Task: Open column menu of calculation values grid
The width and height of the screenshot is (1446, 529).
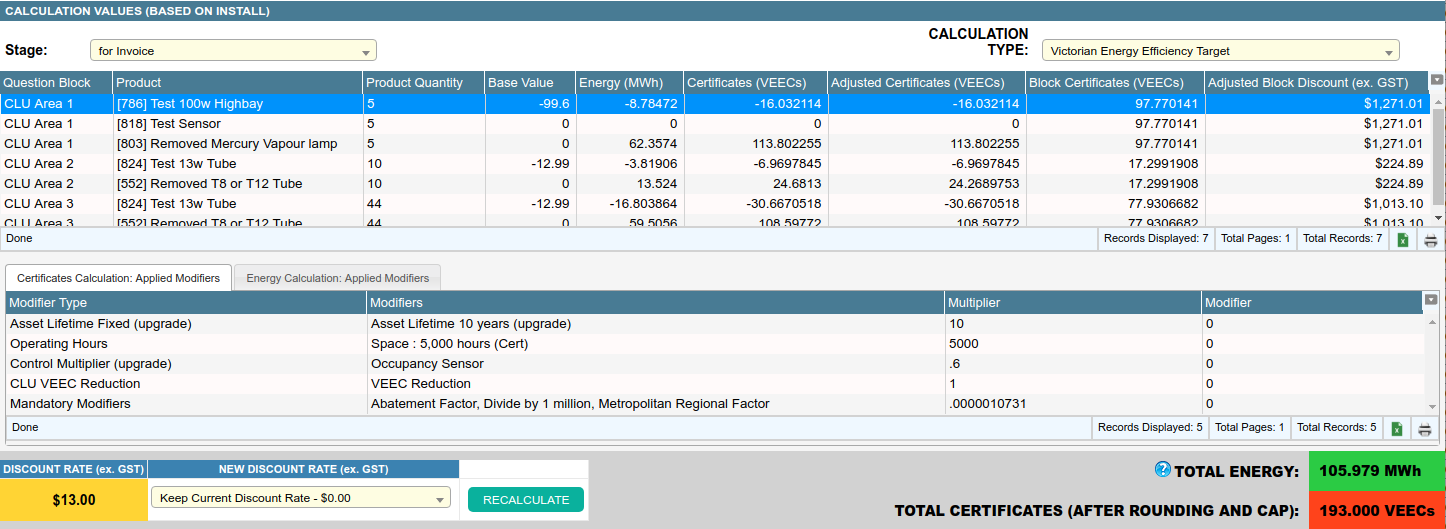Action: [x=1437, y=80]
